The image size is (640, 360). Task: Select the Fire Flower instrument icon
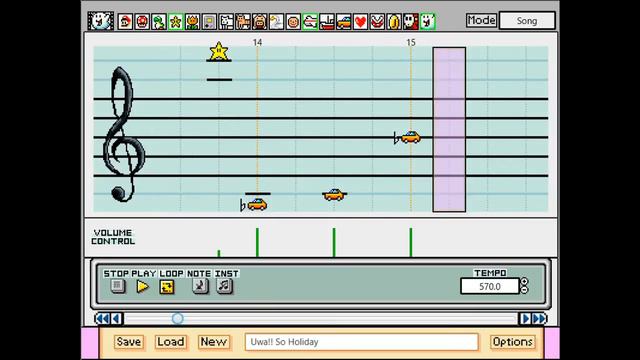pyautogui.click(x=193, y=22)
